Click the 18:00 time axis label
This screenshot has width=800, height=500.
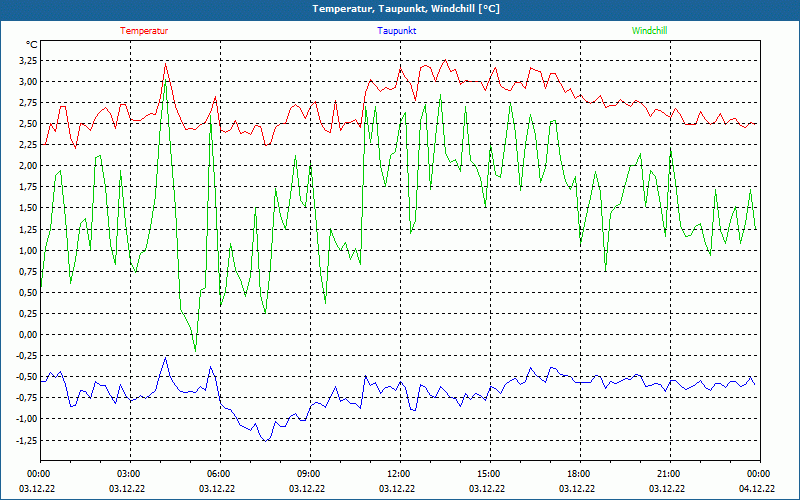point(578,474)
